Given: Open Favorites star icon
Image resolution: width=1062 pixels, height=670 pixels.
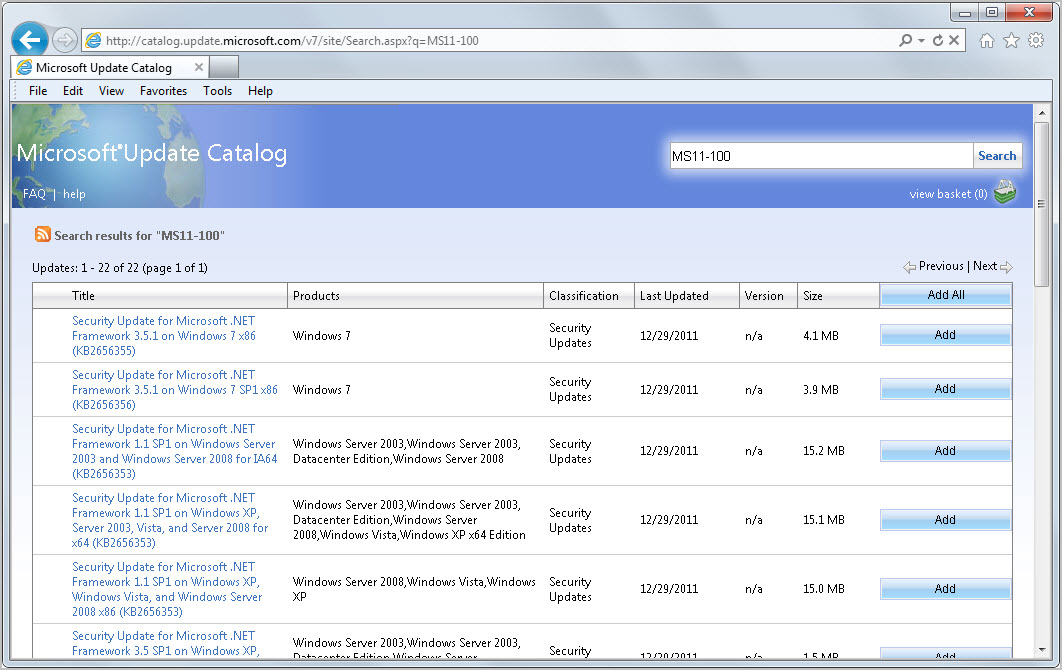Looking at the screenshot, I should point(1011,41).
